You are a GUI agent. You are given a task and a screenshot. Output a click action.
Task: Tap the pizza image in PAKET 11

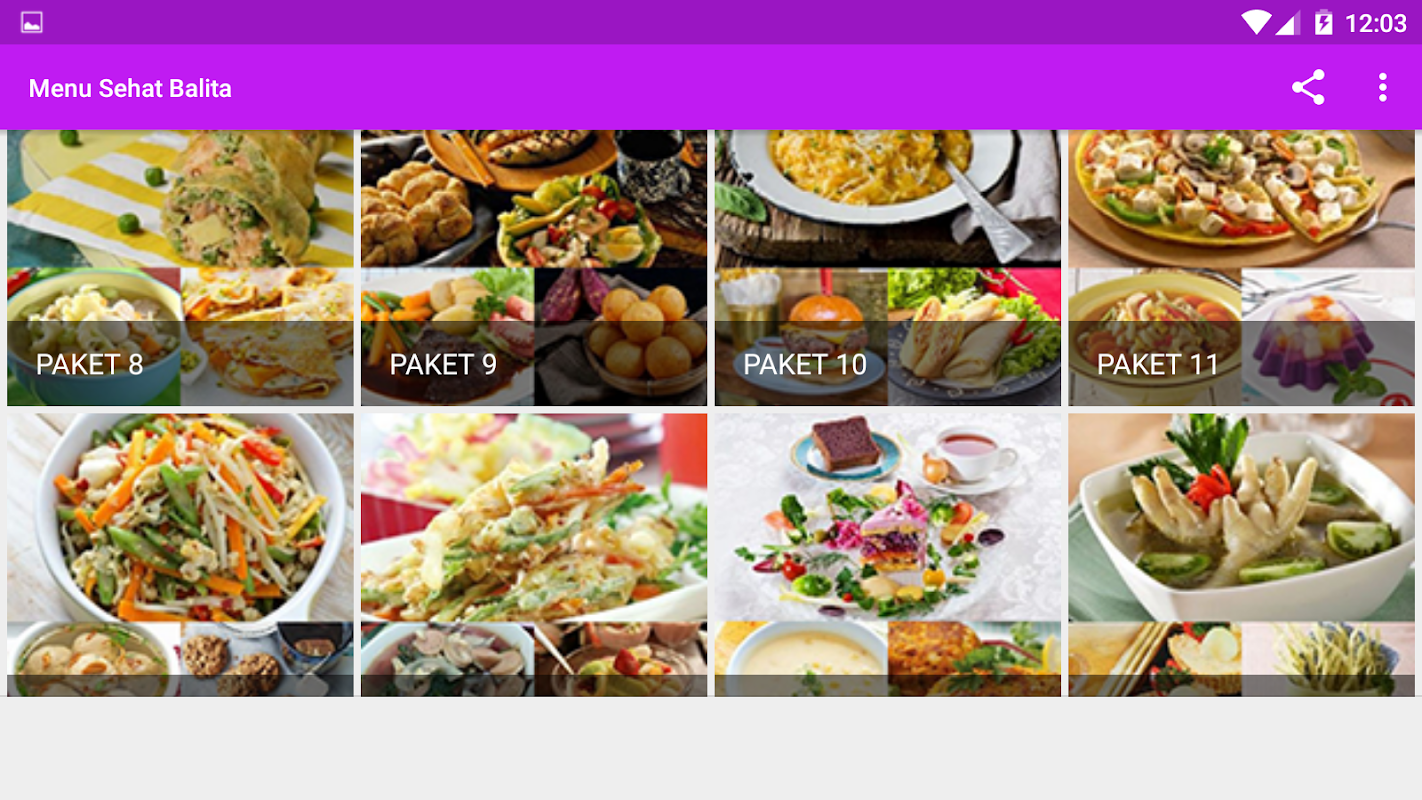[1241, 199]
